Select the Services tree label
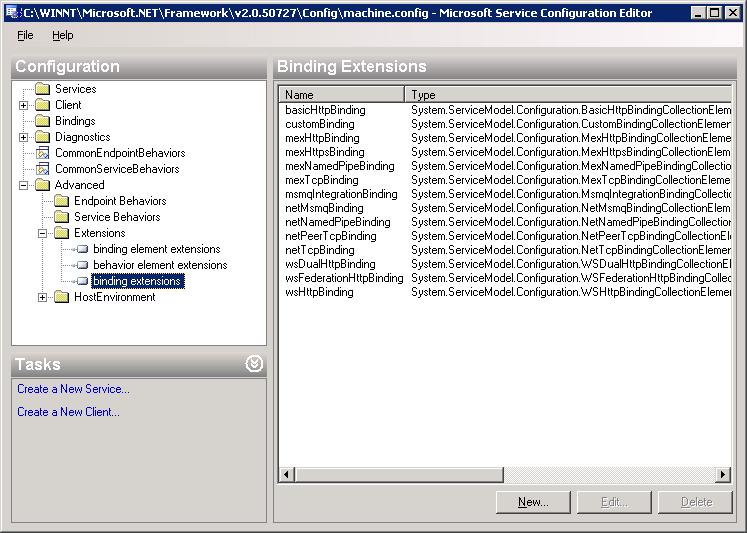Screen dimensions: 747x533 (x=76, y=89)
